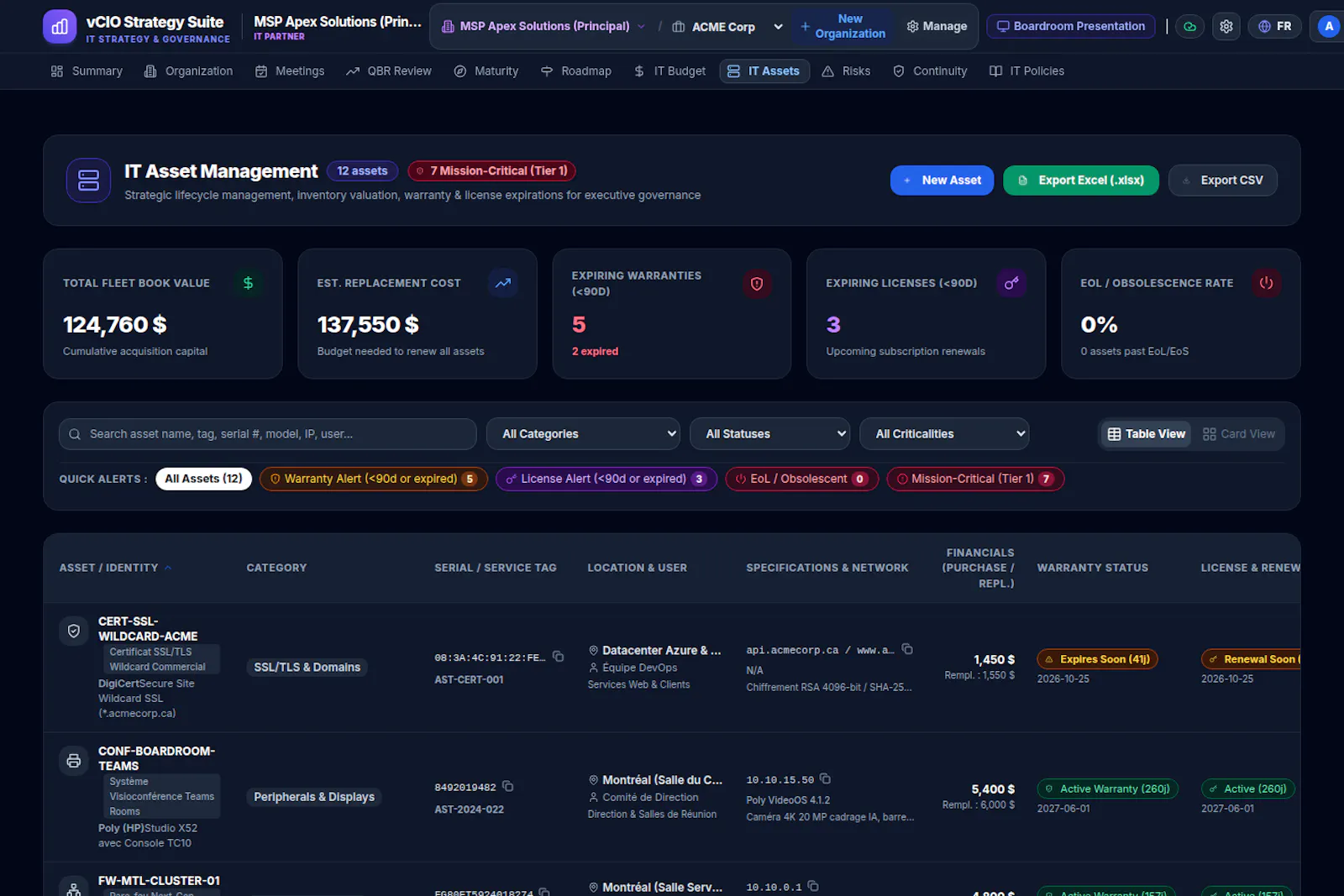The height and width of the screenshot is (896, 1344).
Task: Open Roadmap tab
Action: click(576, 71)
